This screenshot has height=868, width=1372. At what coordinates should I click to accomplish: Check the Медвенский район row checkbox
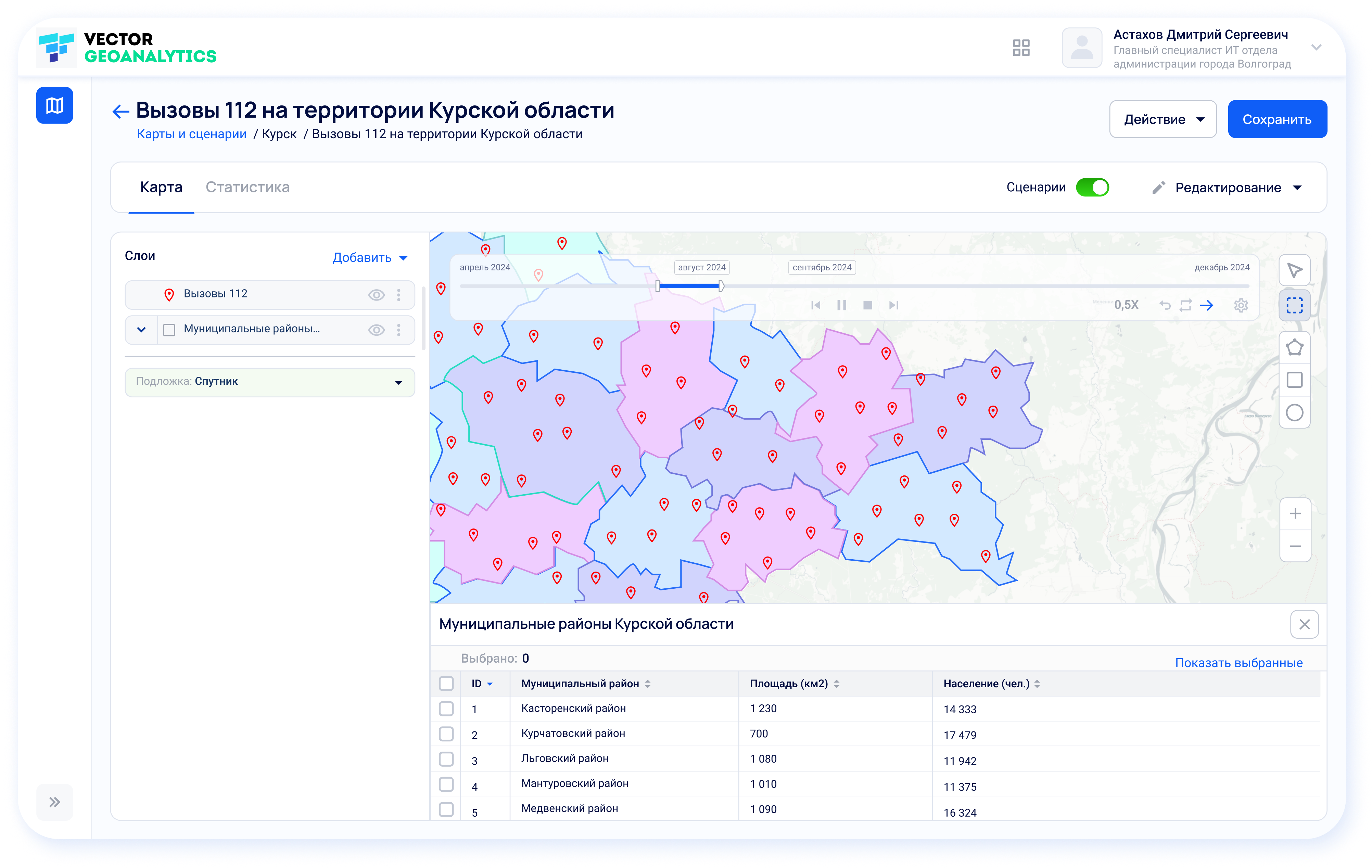tap(446, 809)
